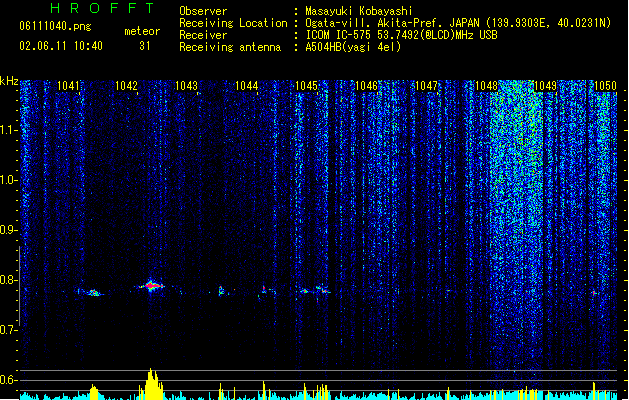Click the Receiver label
Viewport: 629px width, 400px height.
coord(203,35)
